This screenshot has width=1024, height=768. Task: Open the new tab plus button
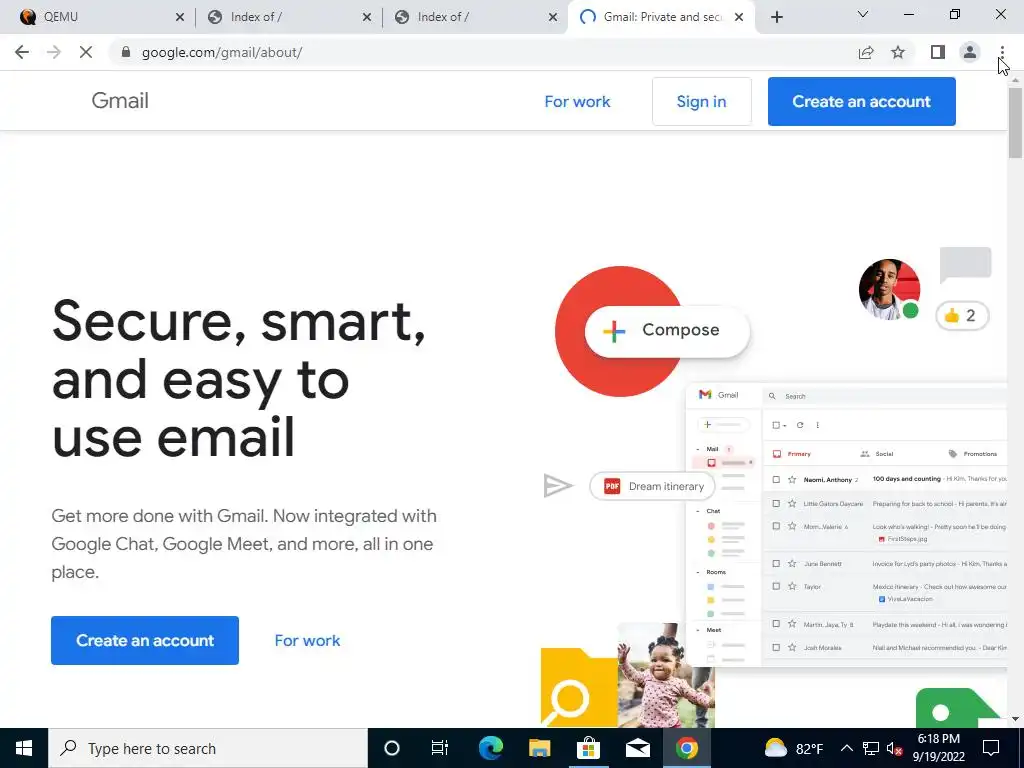pyautogui.click(x=776, y=17)
